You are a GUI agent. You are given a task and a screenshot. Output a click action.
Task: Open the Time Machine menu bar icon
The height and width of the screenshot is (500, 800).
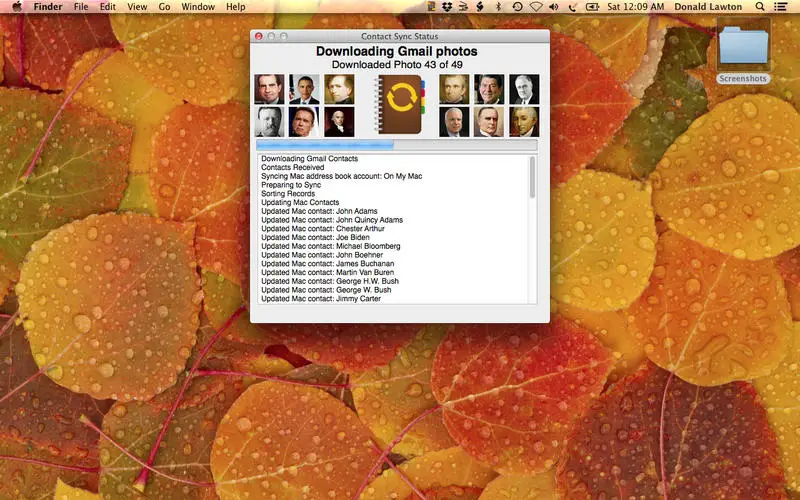click(517, 7)
